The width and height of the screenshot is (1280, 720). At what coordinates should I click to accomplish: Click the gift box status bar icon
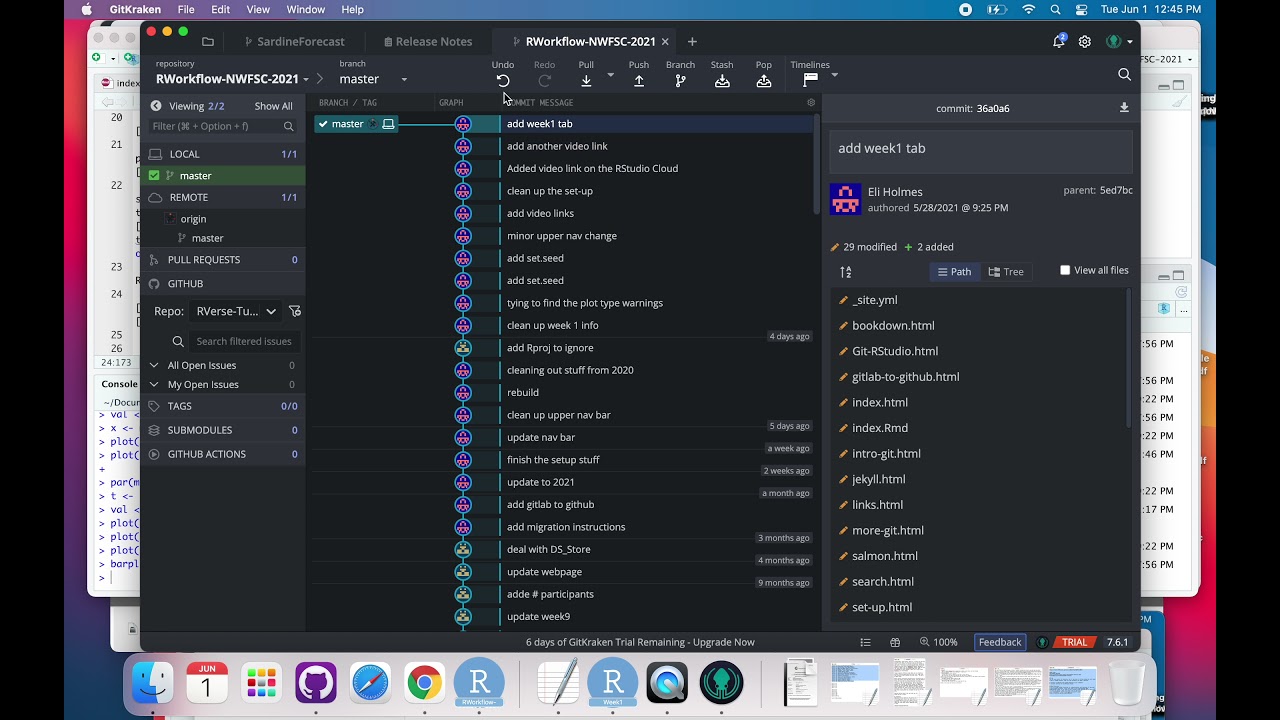895,642
